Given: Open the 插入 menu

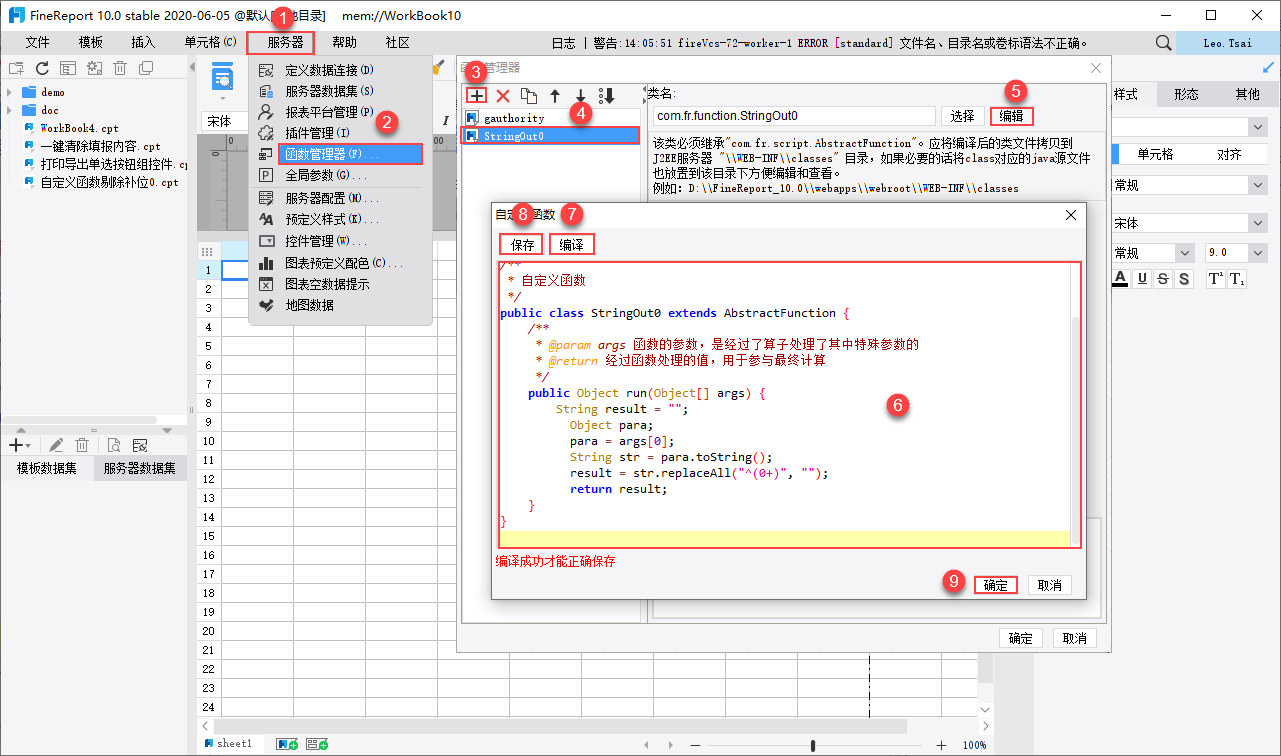Looking at the screenshot, I should [144, 43].
